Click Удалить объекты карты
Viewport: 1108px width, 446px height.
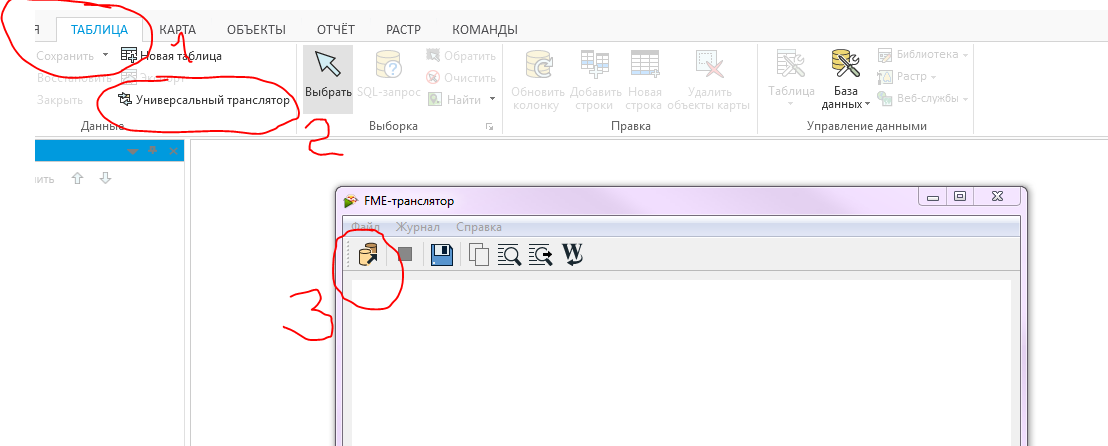click(708, 79)
